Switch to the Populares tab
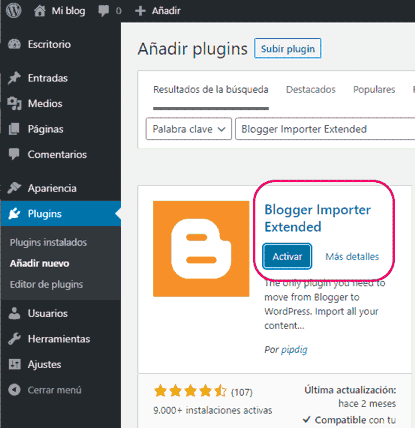 (x=374, y=89)
